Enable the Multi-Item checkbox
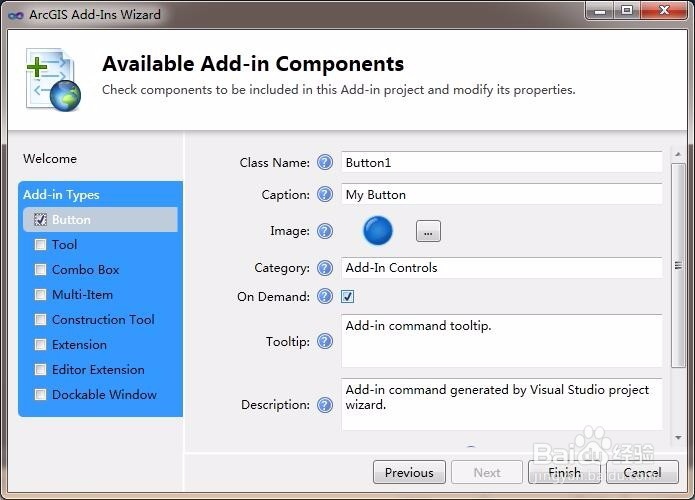This screenshot has height=500, width=695. (40, 294)
